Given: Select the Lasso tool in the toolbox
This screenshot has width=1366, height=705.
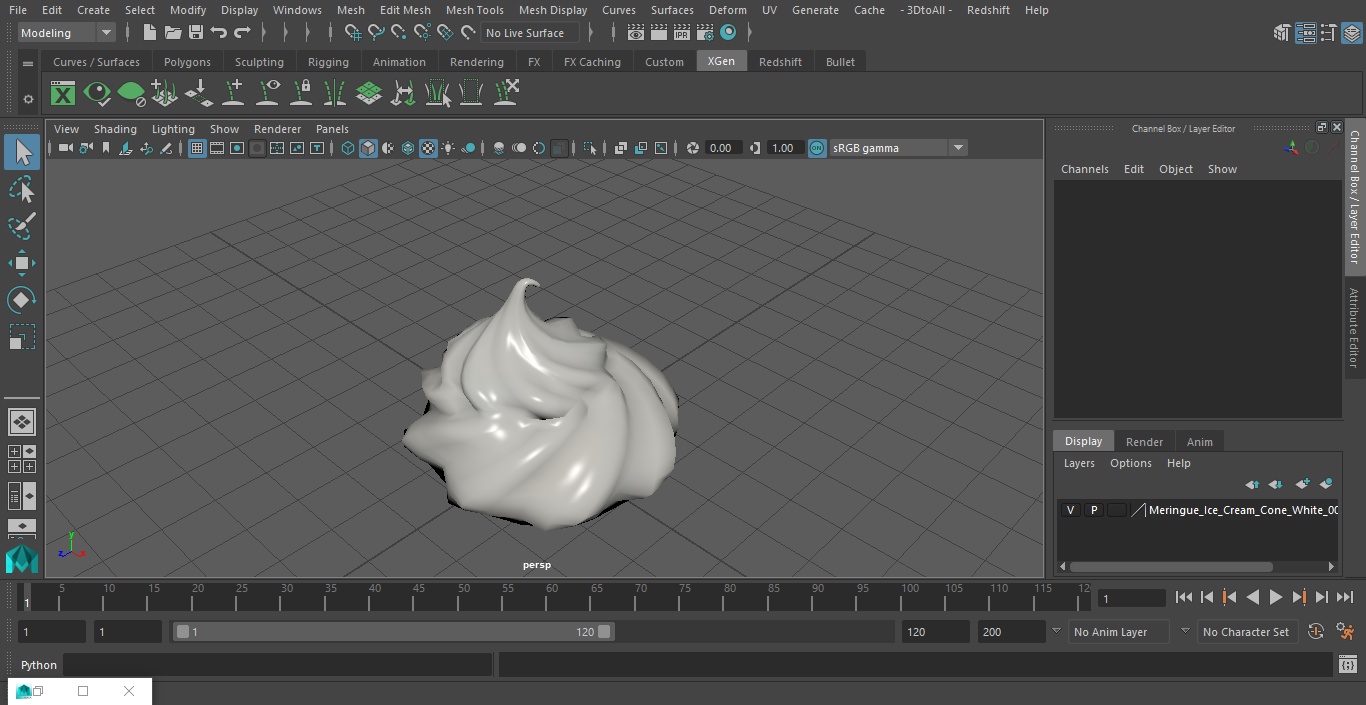Looking at the screenshot, I should click(21, 189).
